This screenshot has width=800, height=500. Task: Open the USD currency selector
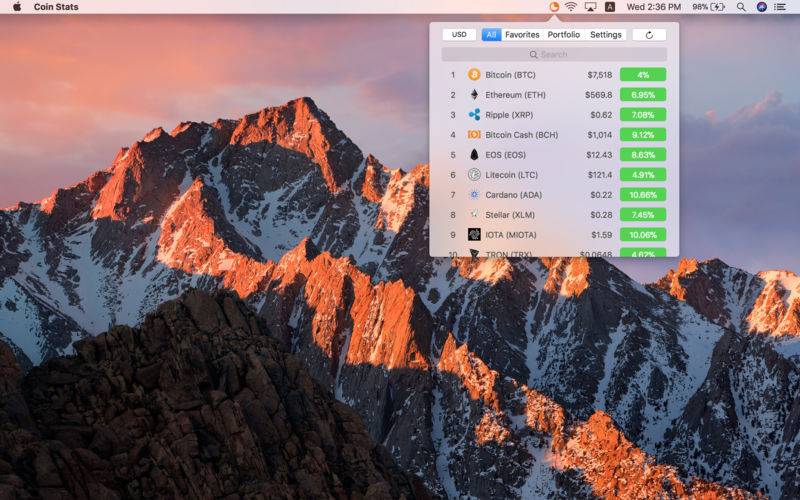[x=459, y=35]
